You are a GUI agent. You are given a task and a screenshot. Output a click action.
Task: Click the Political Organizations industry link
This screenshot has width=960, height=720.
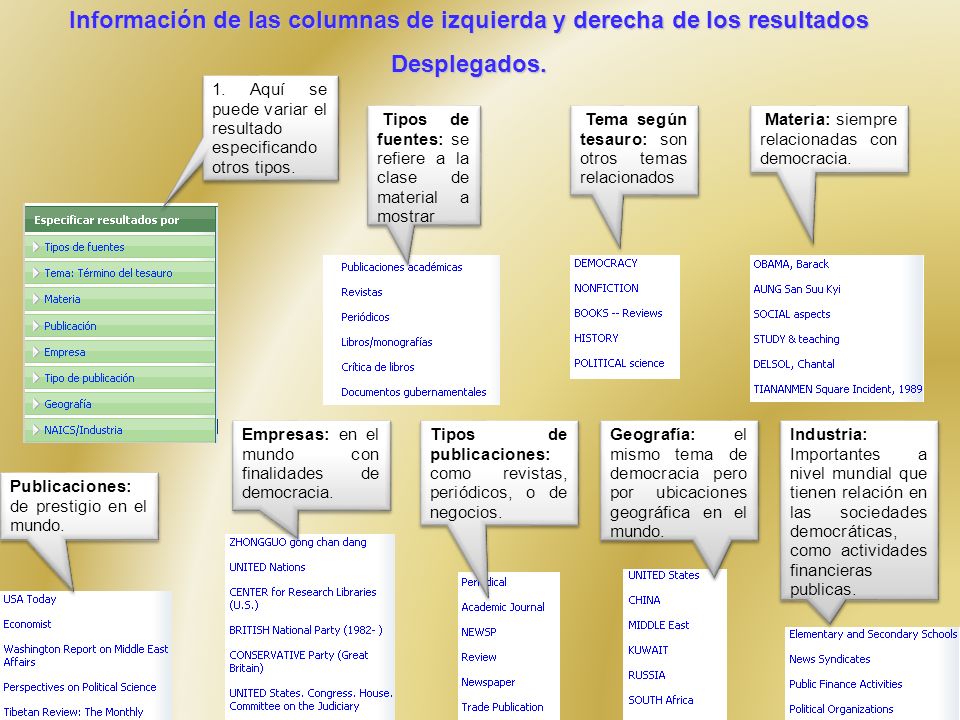pos(841,709)
